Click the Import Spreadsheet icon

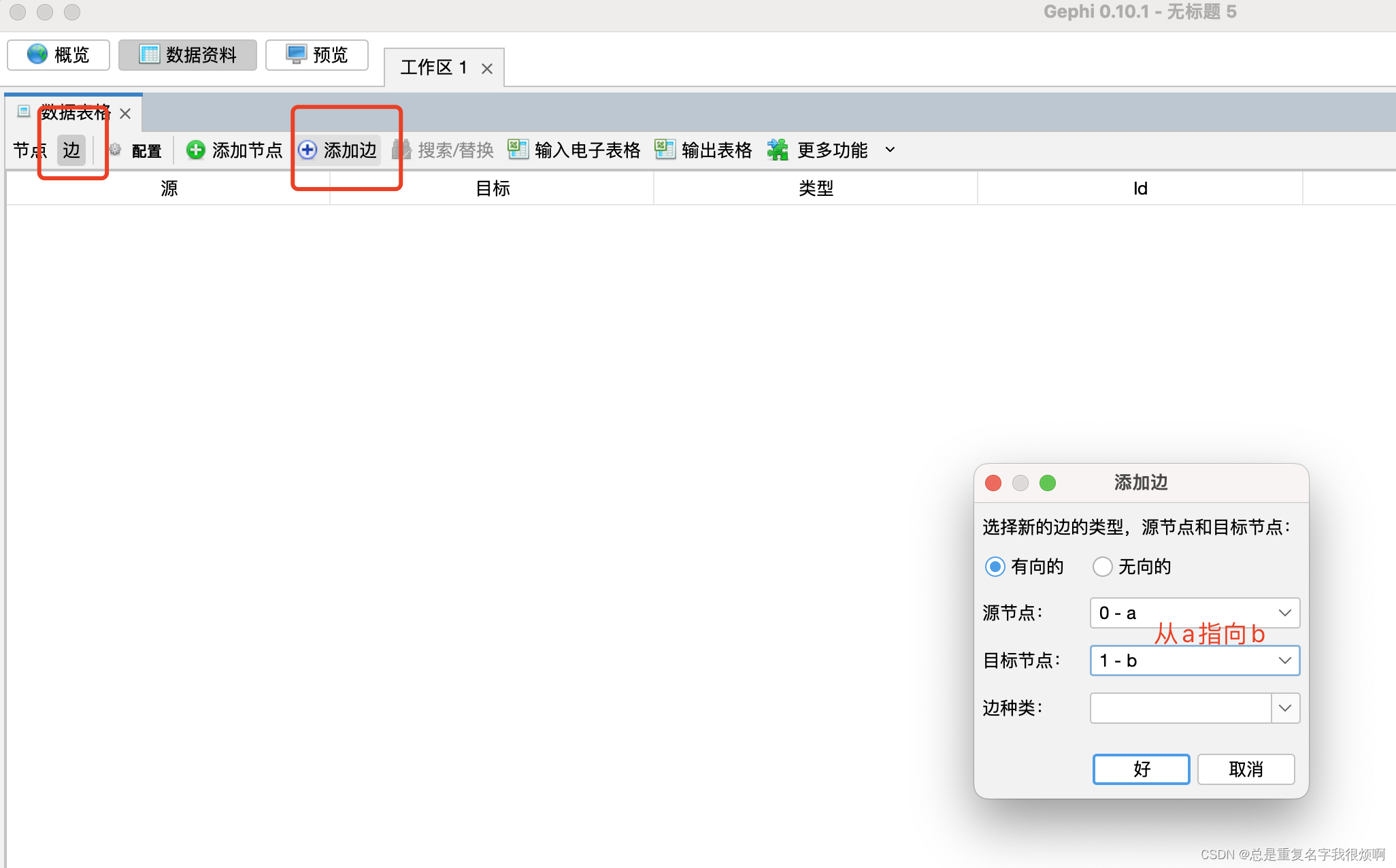pyautogui.click(x=518, y=150)
